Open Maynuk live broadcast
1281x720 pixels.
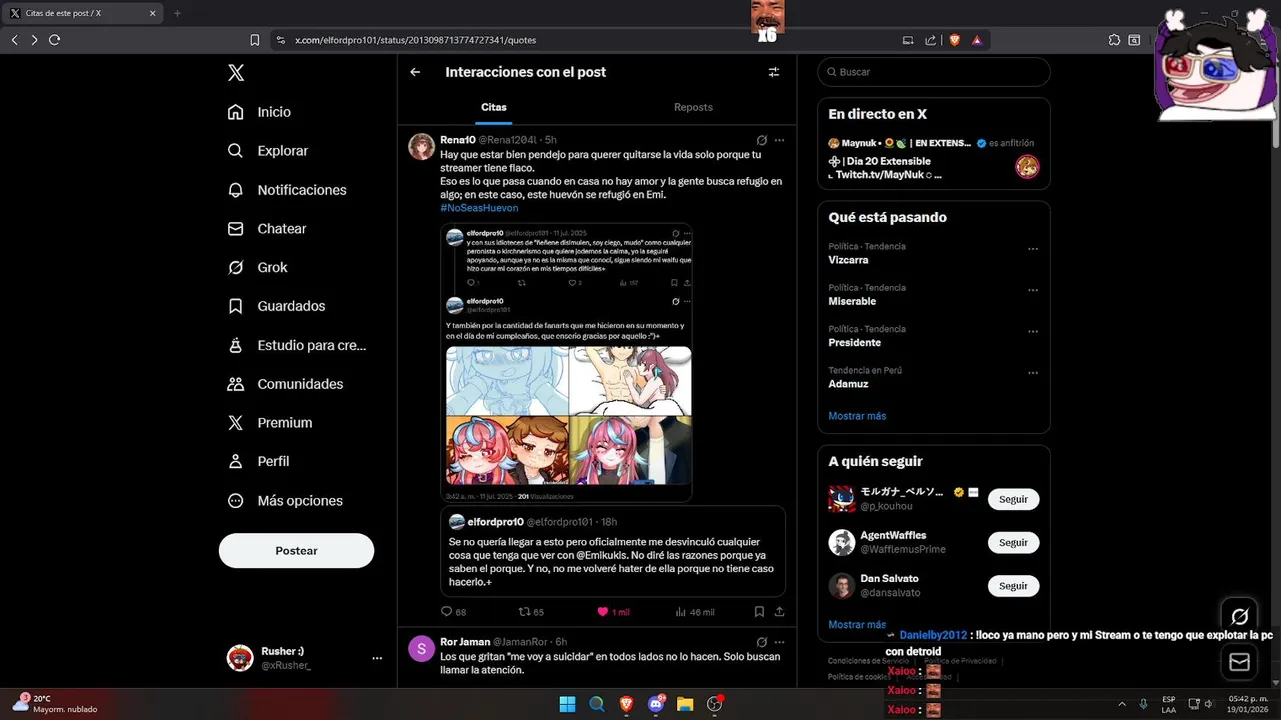[933, 159]
